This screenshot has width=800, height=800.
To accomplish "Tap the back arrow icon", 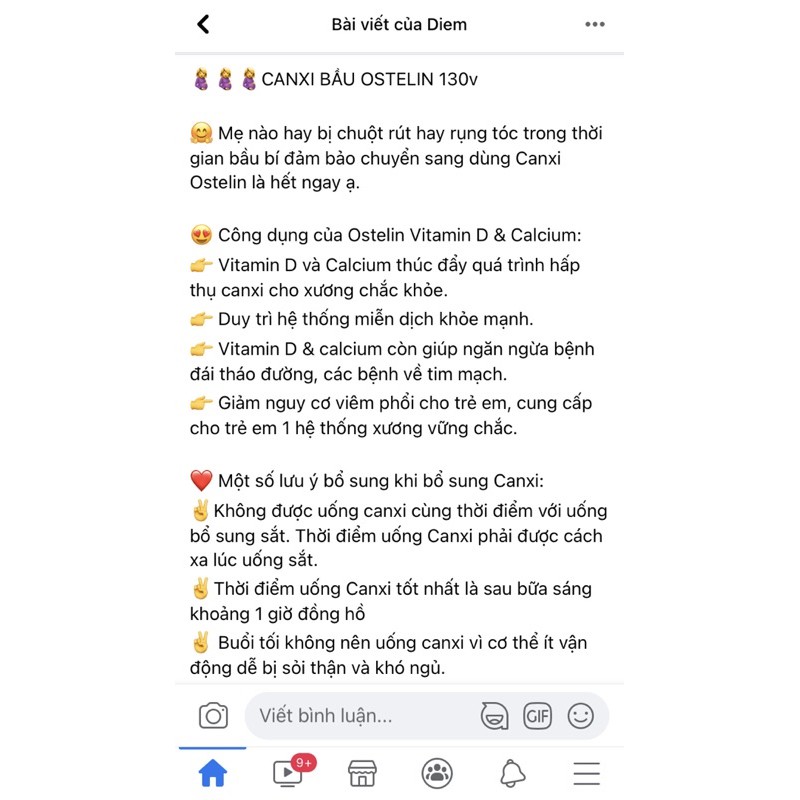I will click(x=203, y=24).
